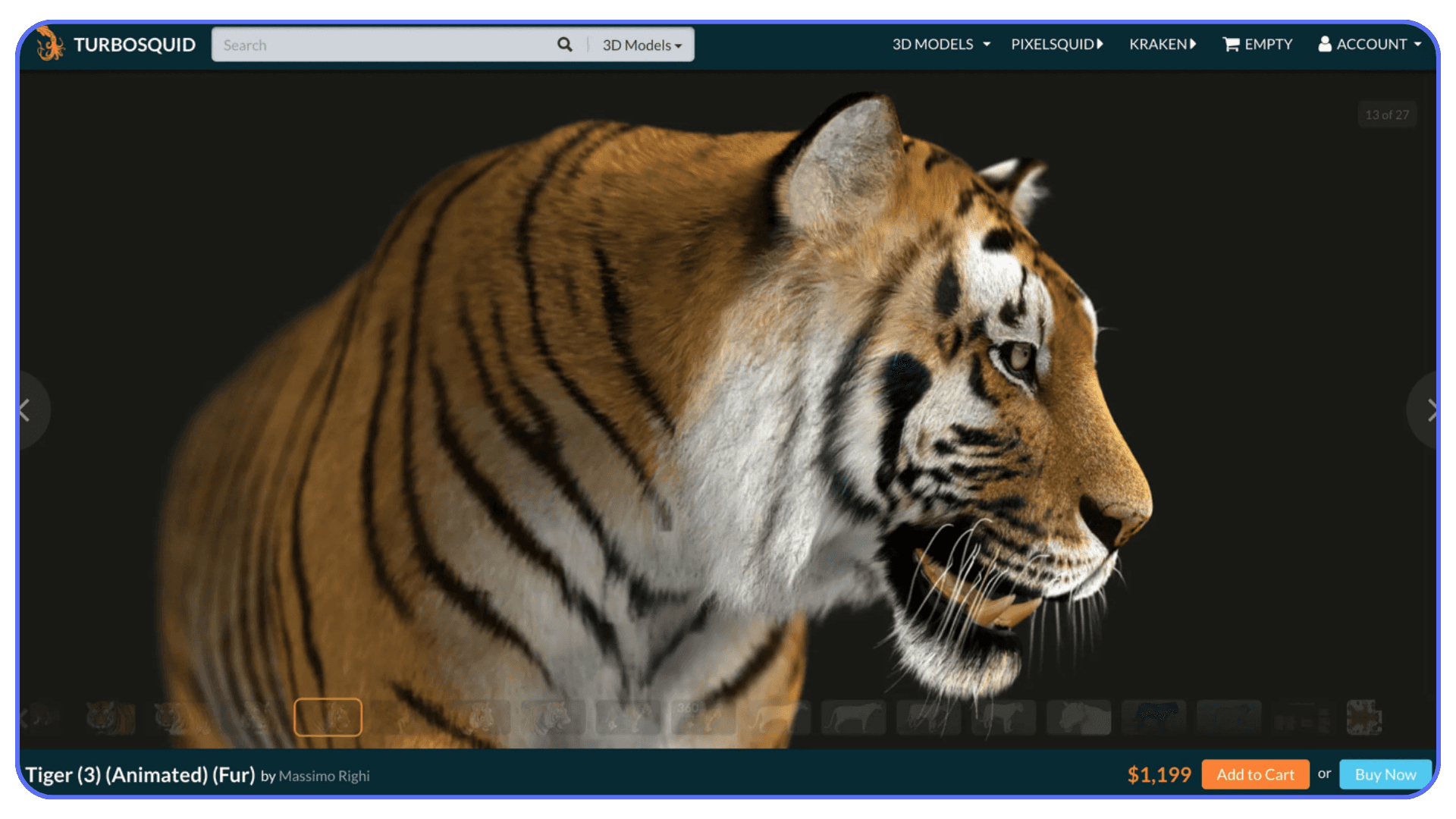Screen dimensions: 1456x819
Task: Open the author link Massimo Righi
Action: click(325, 776)
